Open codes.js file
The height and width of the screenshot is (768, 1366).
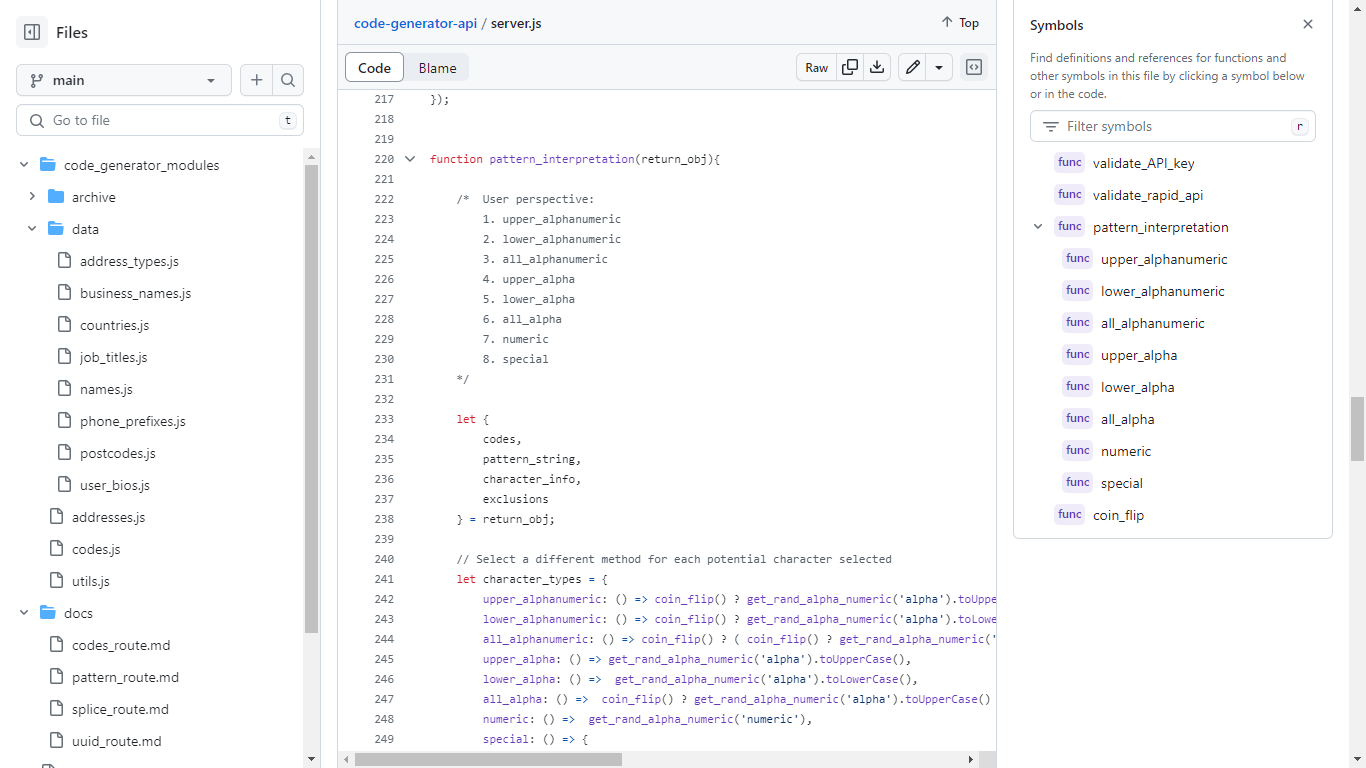pyautogui.click(x=96, y=549)
